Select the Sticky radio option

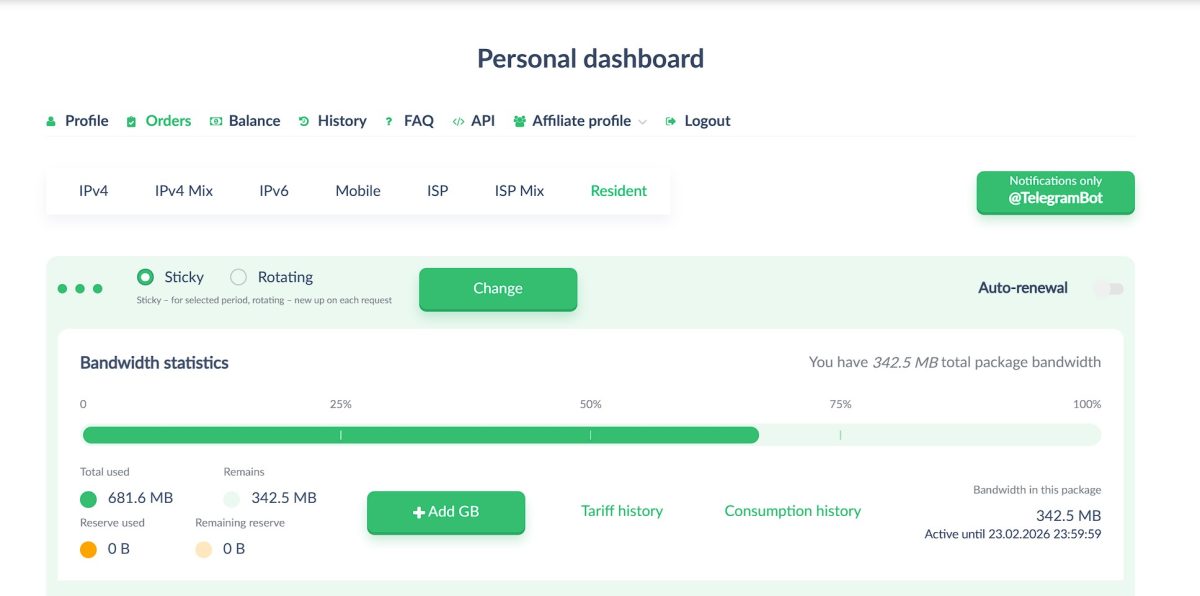(146, 277)
